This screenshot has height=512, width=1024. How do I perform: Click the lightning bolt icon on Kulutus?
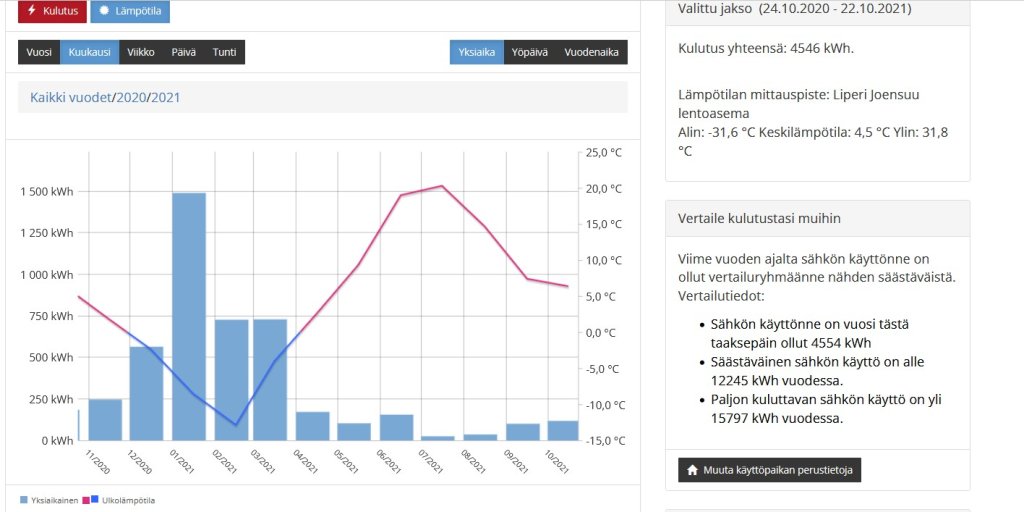pyautogui.click(x=33, y=11)
